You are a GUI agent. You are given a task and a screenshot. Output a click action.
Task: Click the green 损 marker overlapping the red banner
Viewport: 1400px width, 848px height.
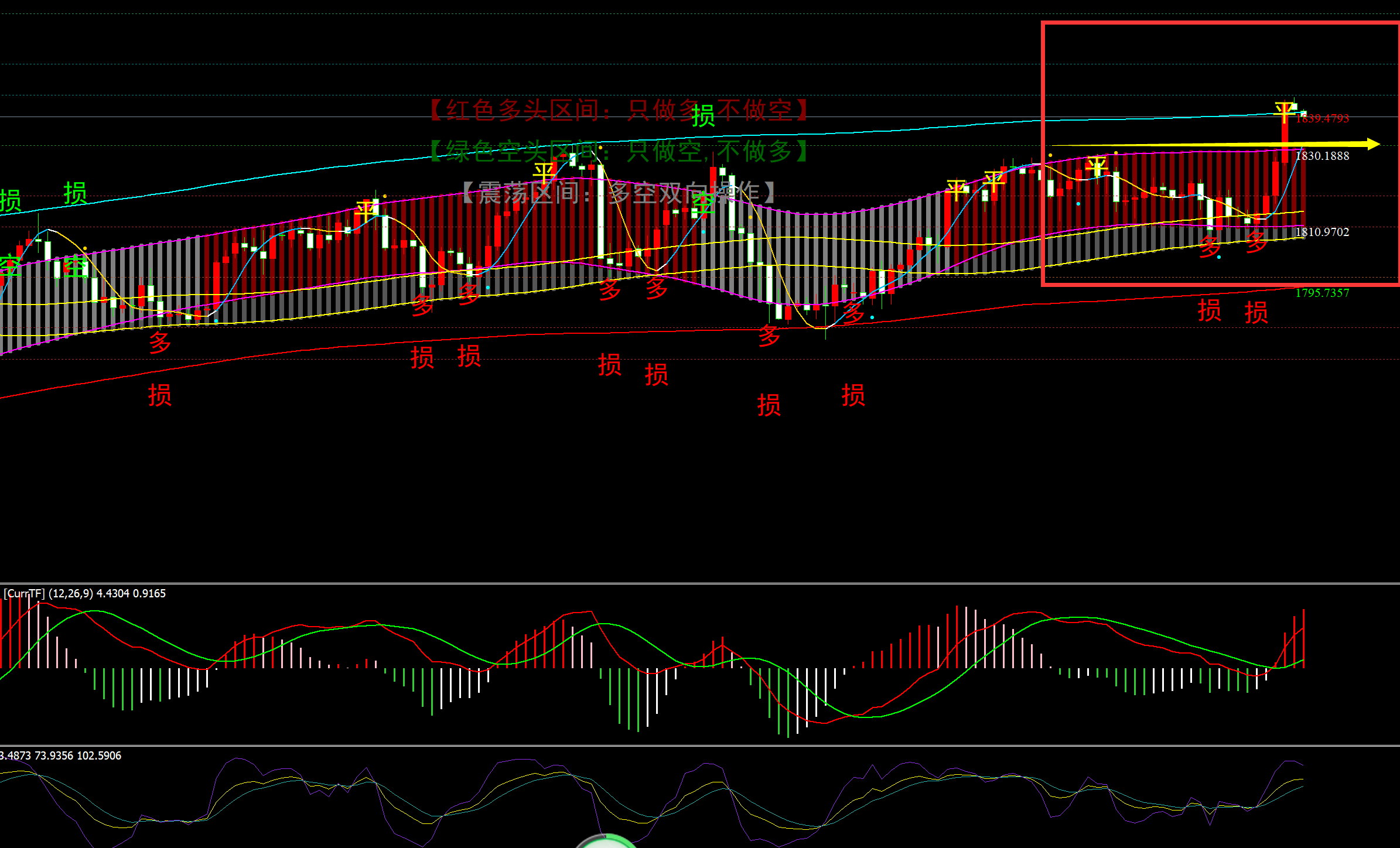click(x=703, y=116)
